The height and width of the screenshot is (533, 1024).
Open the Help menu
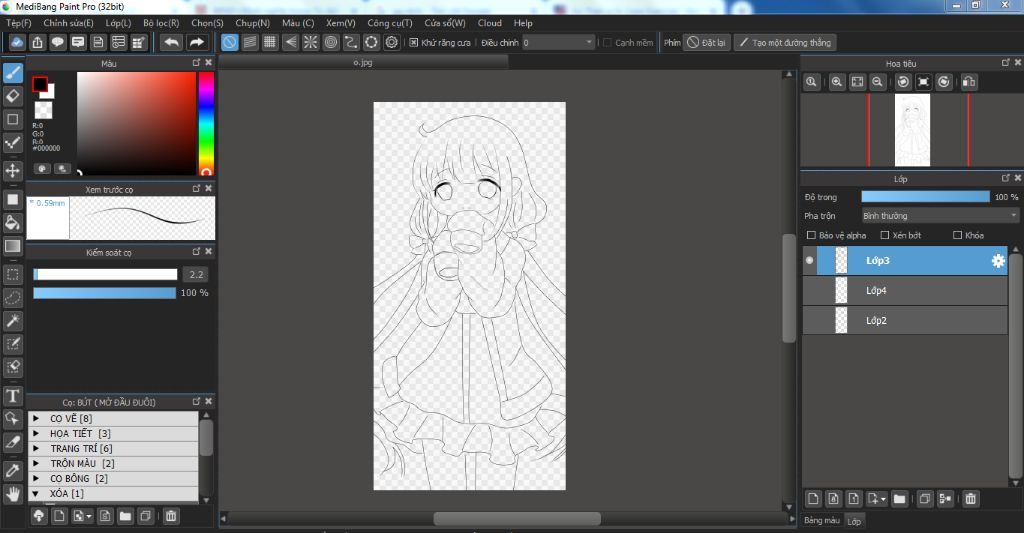tap(523, 23)
